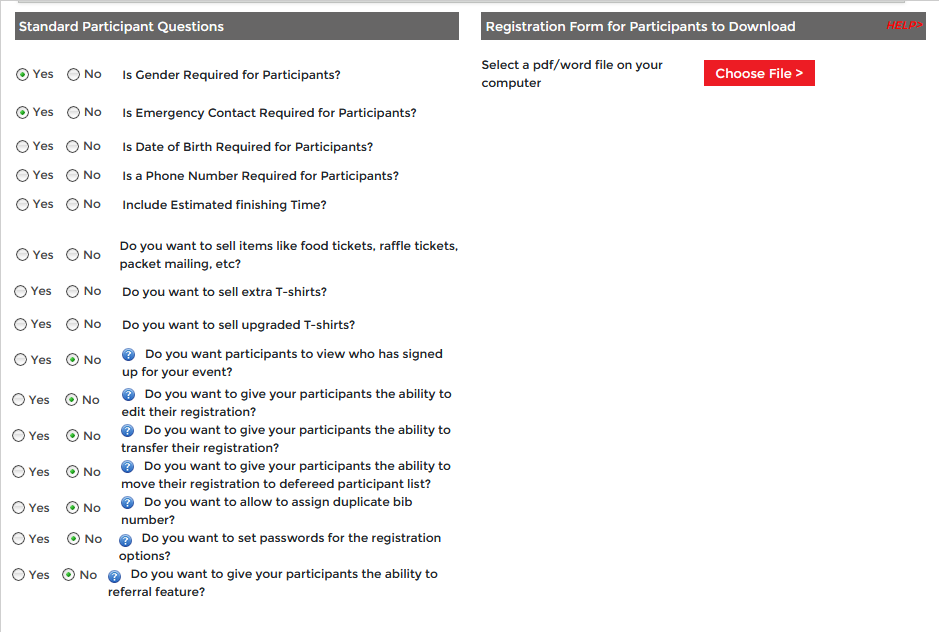Click help icon beside view who signed up question
The image size is (939, 632).
pos(128,354)
